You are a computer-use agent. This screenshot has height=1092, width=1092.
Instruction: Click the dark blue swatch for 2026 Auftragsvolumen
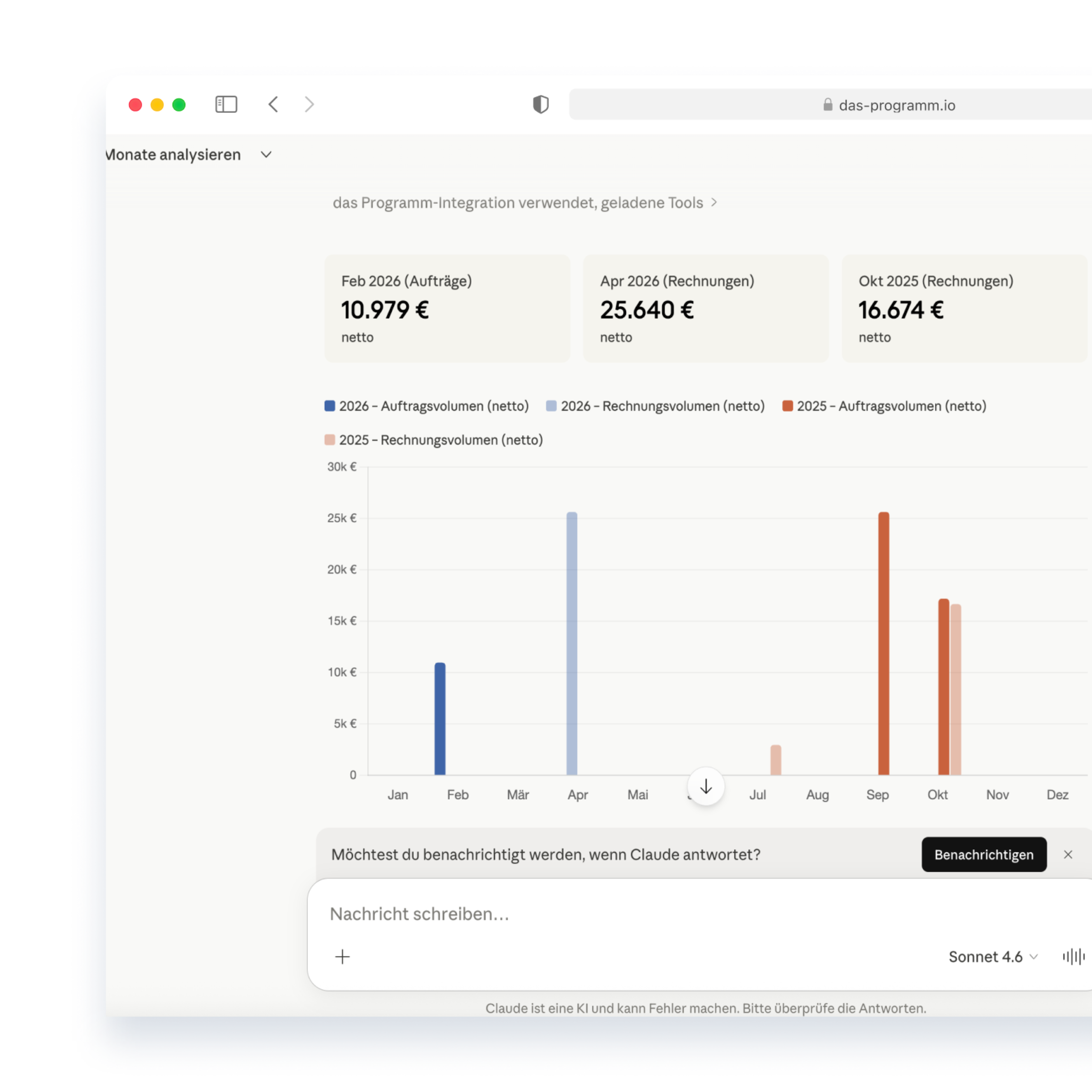330,406
